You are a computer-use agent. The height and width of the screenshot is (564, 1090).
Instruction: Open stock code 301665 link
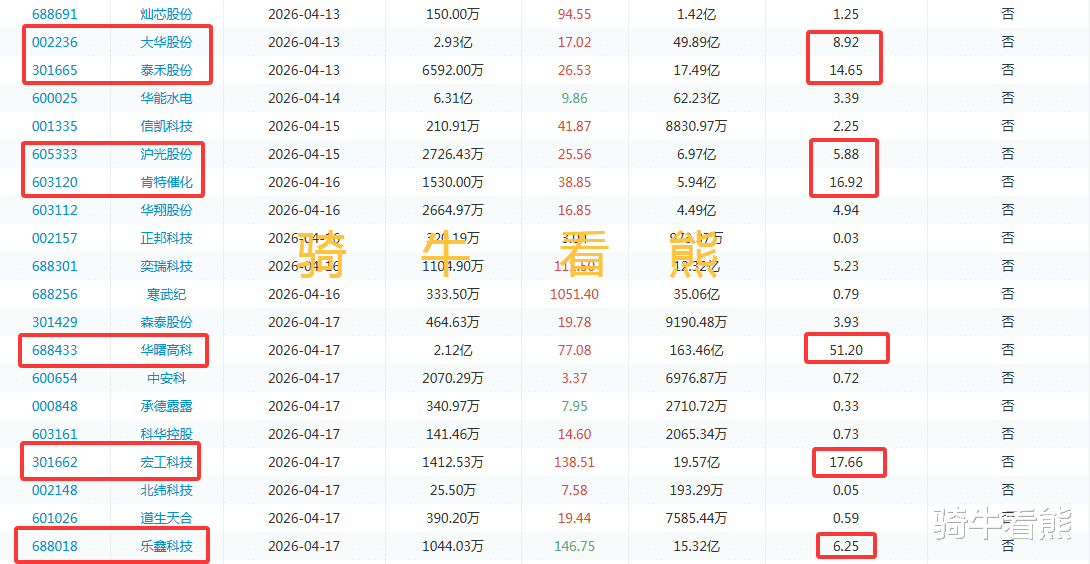(x=55, y=70)
